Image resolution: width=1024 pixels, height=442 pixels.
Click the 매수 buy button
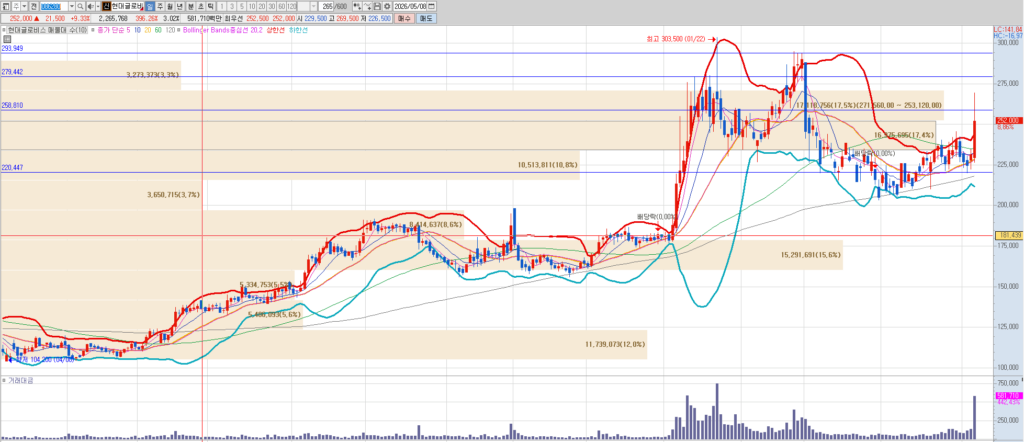click(x=404, y=18)
